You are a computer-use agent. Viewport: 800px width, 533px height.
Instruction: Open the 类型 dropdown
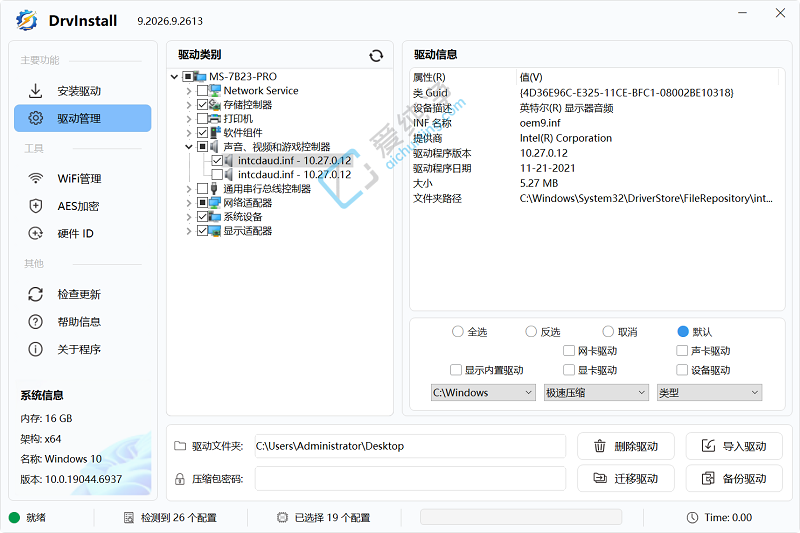coord(710,393)
